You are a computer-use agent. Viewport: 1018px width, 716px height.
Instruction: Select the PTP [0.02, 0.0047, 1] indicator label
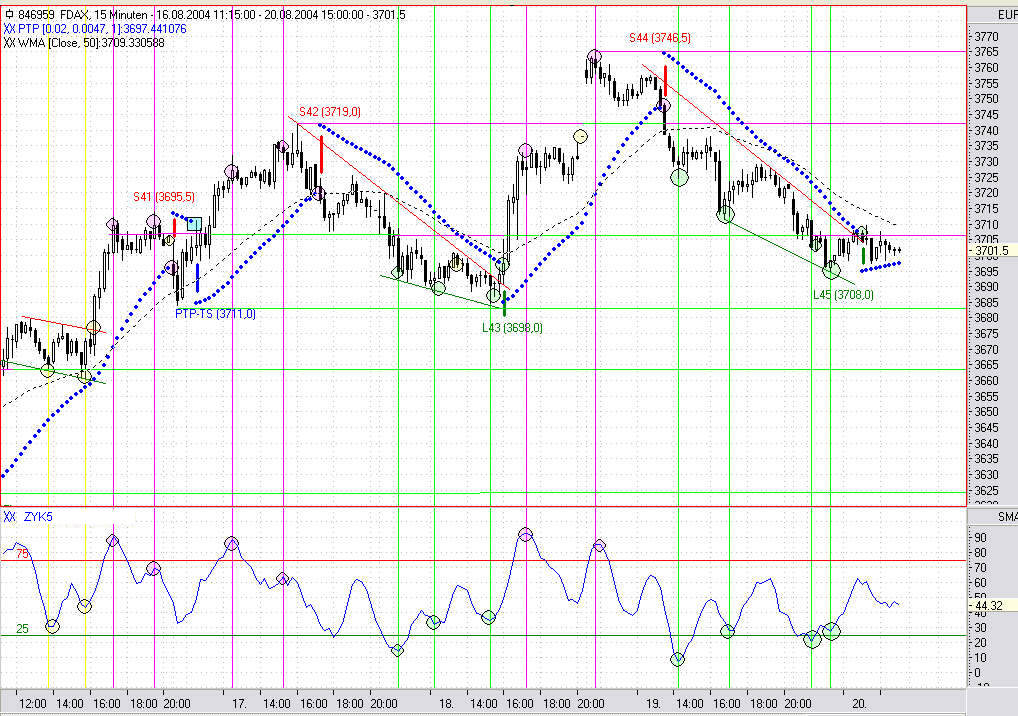click(x=102, y=29)
